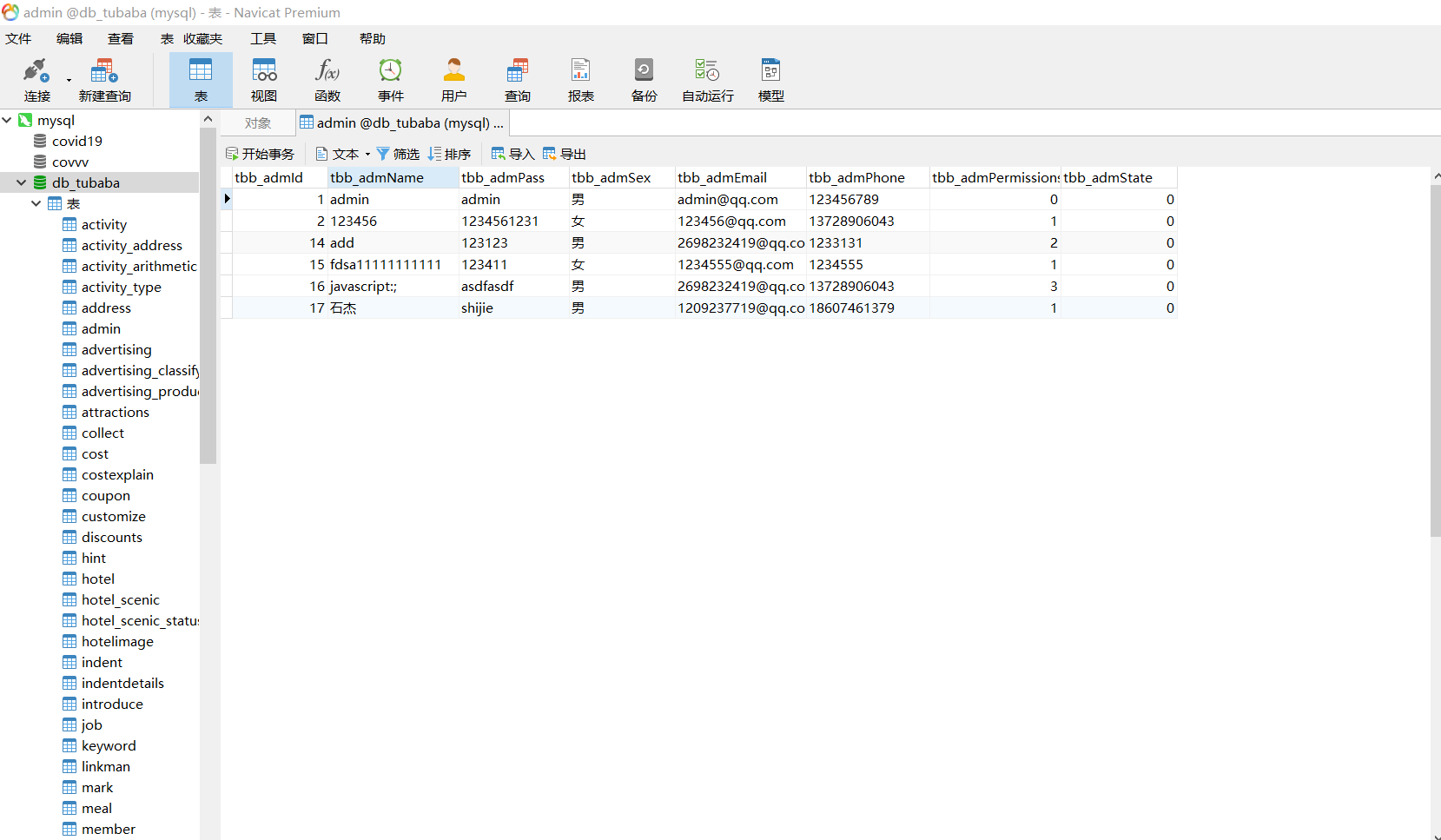Select the hotel table
1441x840 pixels.
click(x=98, y=579)
